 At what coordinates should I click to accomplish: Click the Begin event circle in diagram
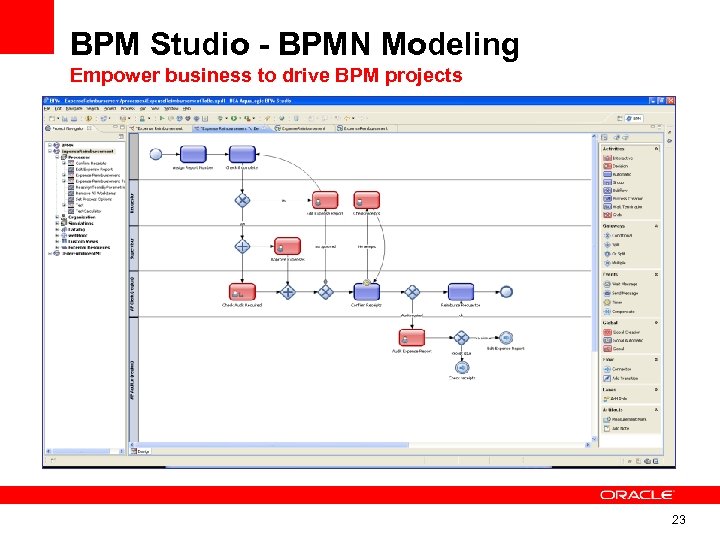tap(156, 154)
